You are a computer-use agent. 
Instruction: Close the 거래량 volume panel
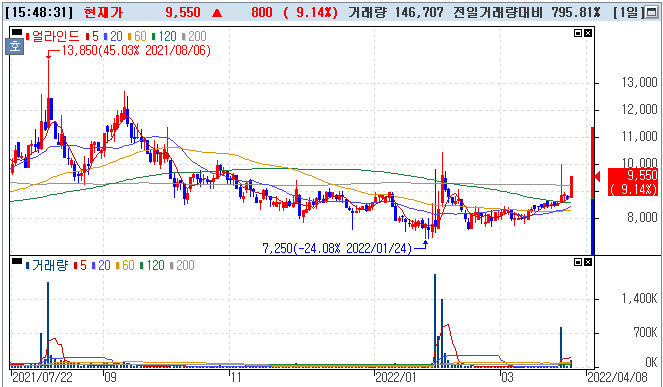coord(588,262)
